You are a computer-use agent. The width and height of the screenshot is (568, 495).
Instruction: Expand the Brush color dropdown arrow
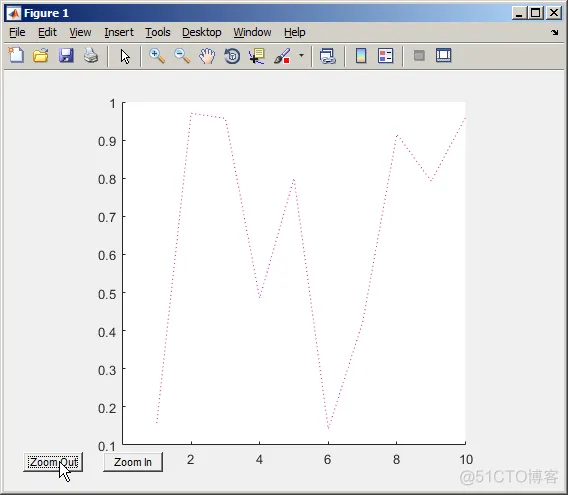click(301, 56)
